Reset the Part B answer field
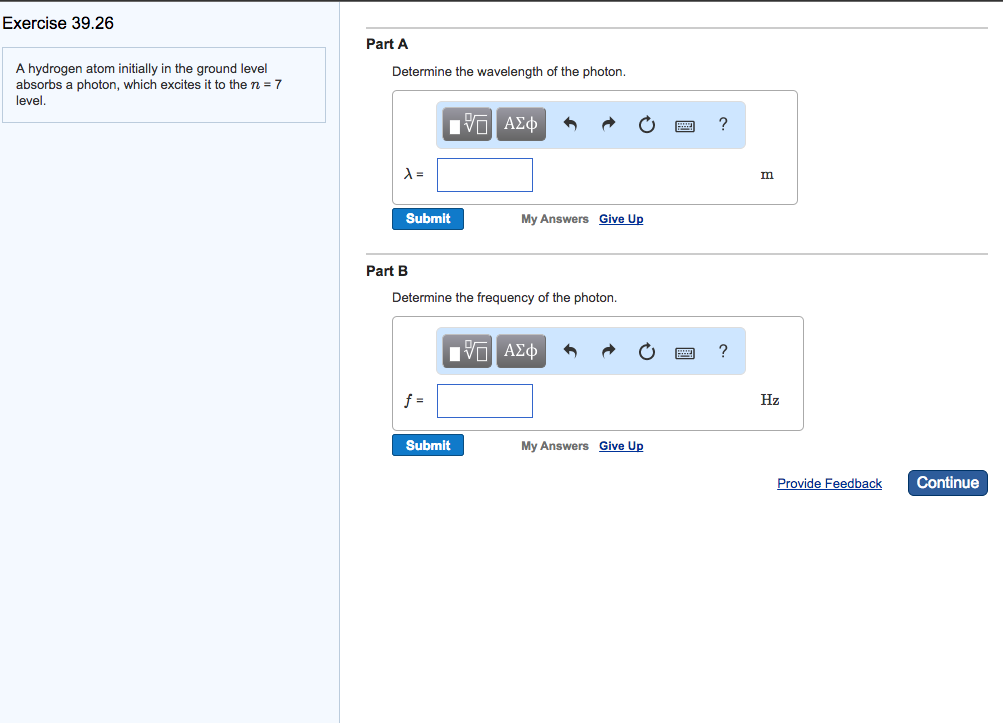The height and width of the screenshot is (723, 1003). 646,351
